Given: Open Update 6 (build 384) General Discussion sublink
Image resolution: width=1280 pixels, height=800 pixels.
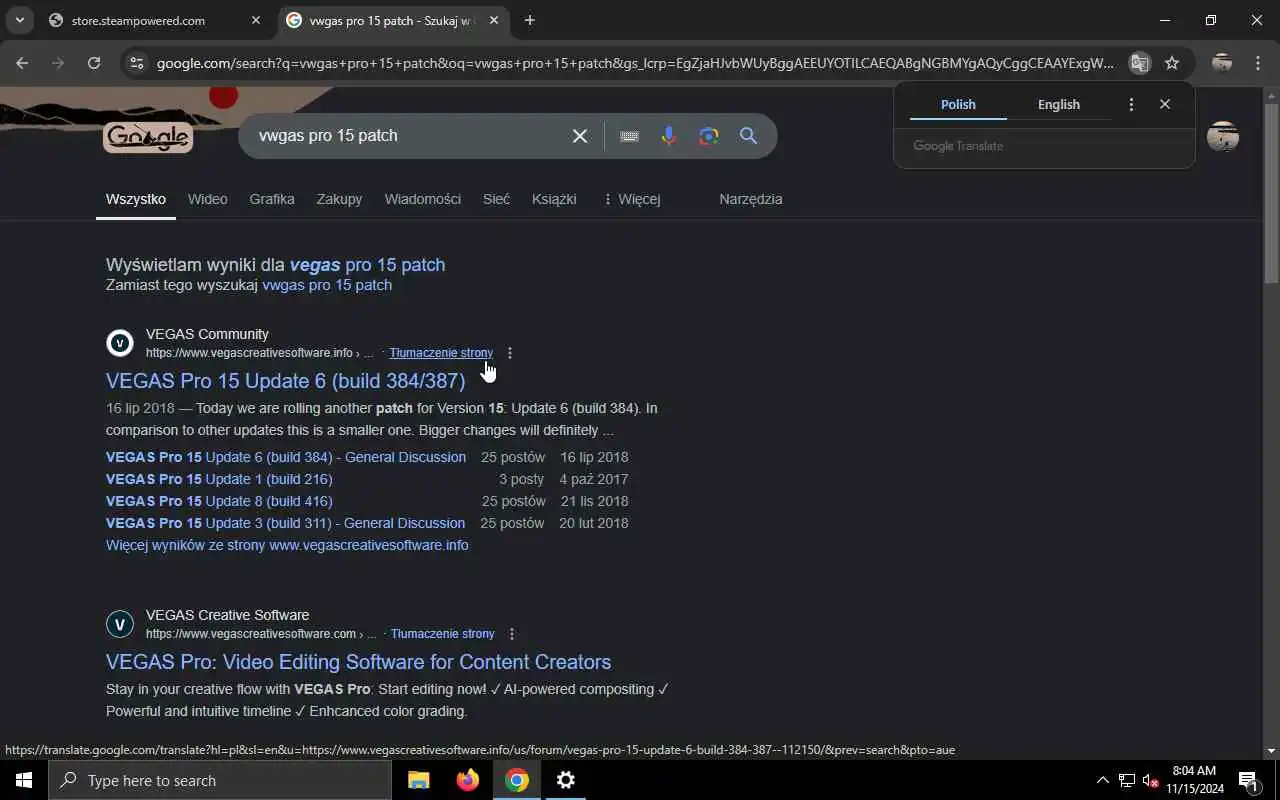Looking at the screenshot, I should (x=286, y=457).
